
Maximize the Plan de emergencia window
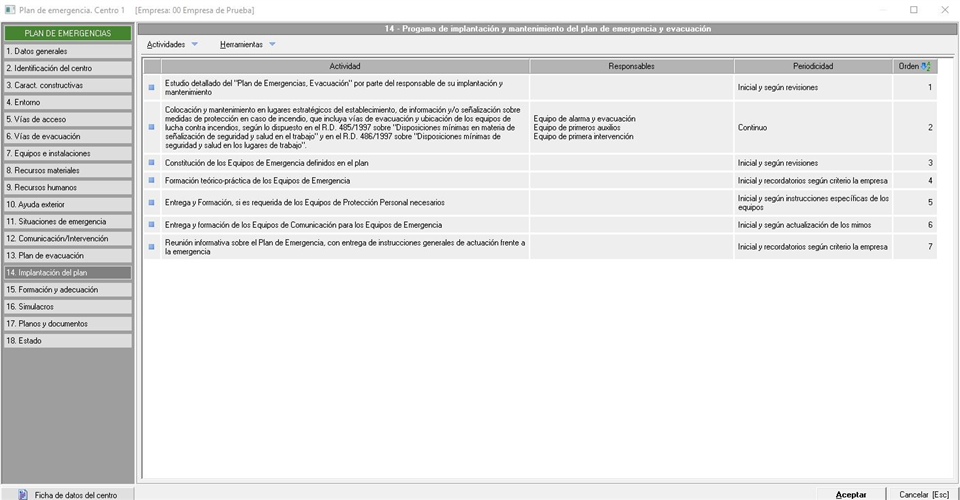point(913,10)
